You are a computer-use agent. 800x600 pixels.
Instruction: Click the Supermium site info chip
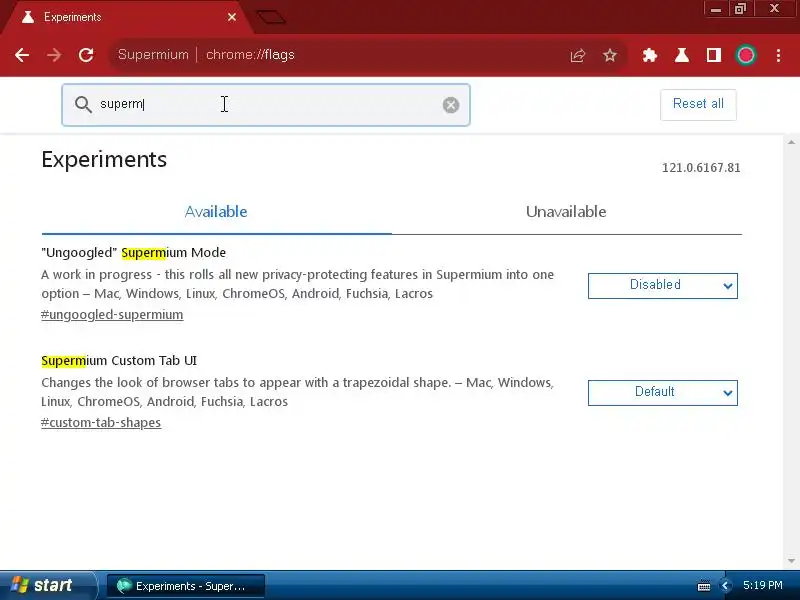click(x=153, y=55)
